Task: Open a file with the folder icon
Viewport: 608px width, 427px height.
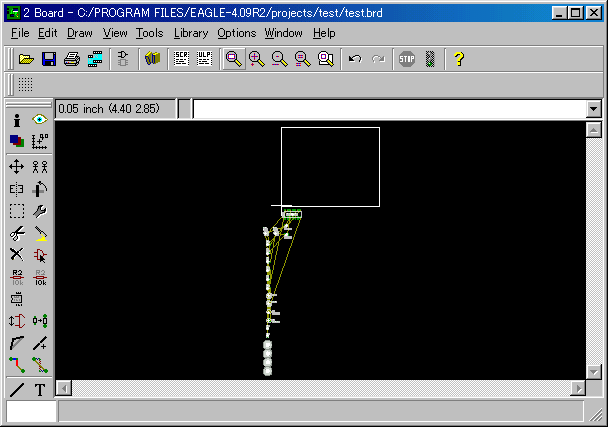Action: point(26,59)
